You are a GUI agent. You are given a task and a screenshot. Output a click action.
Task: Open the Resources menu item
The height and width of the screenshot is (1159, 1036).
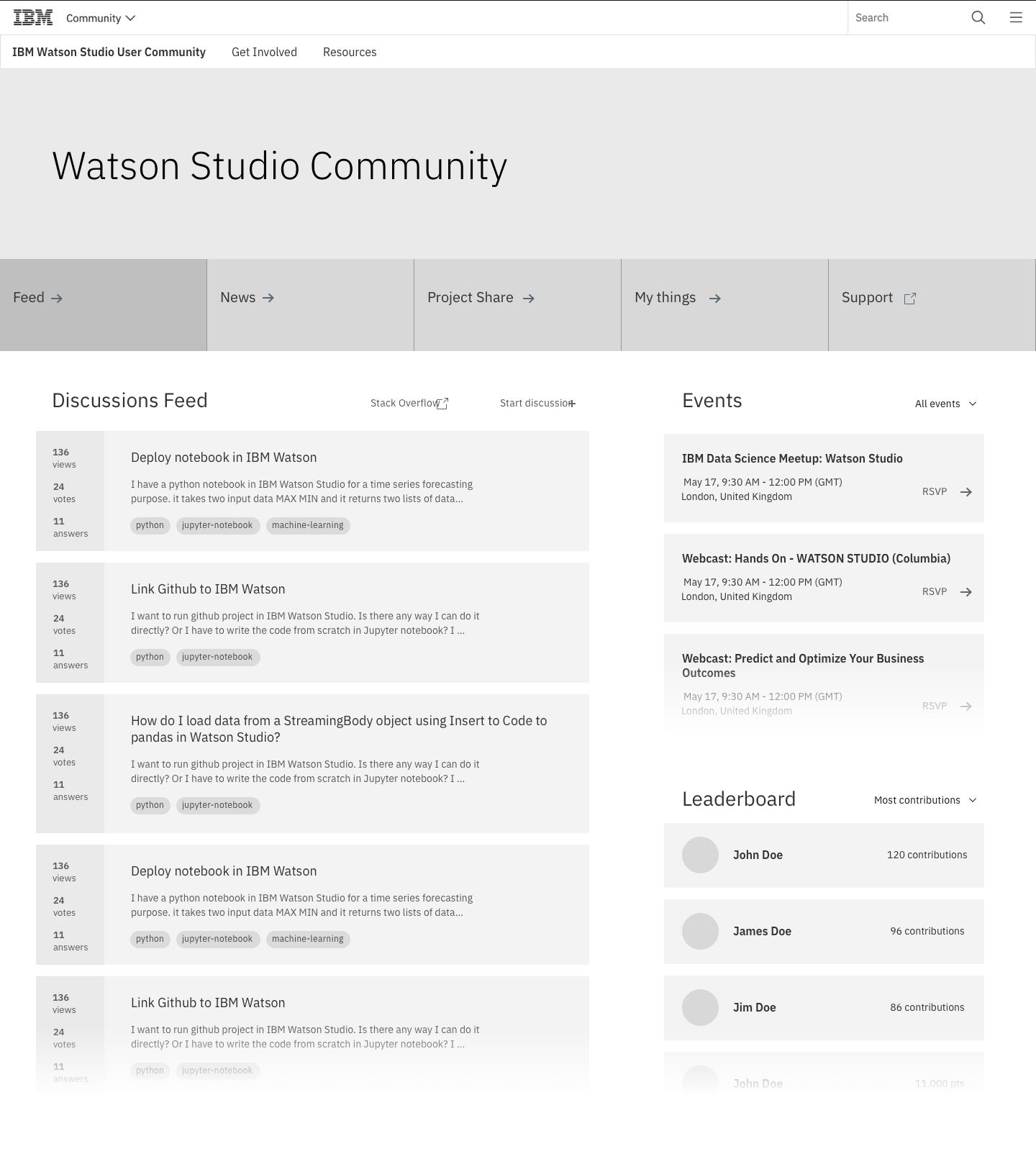click(350, 52)
